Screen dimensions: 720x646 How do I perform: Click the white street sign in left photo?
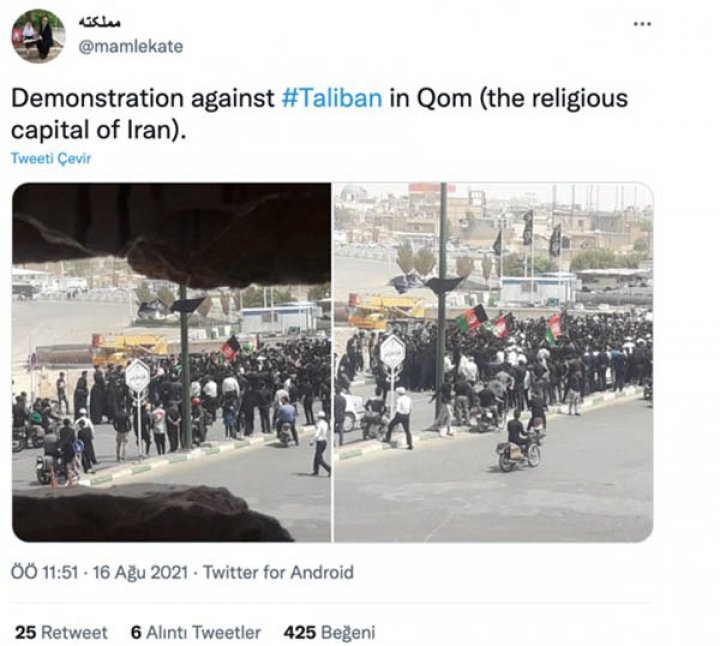138,375
